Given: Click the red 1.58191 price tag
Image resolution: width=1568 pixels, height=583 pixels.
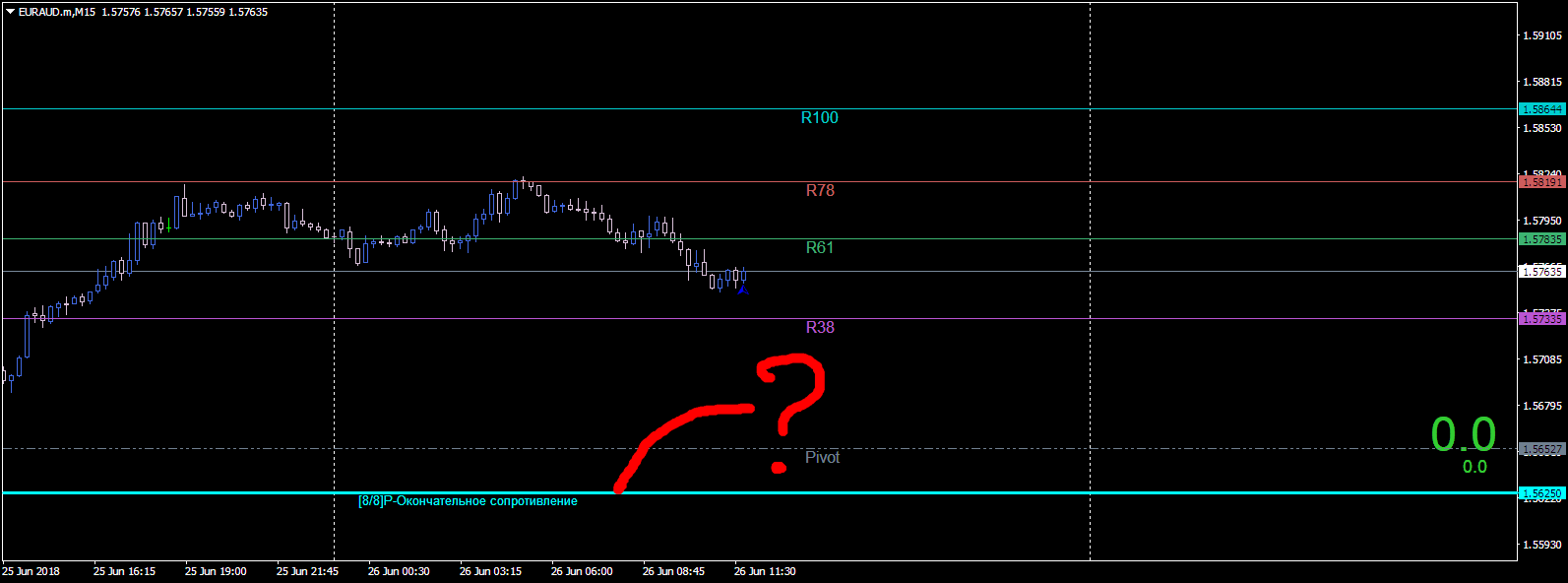Looking at the screenshot, I should [x=1542, y=182].
